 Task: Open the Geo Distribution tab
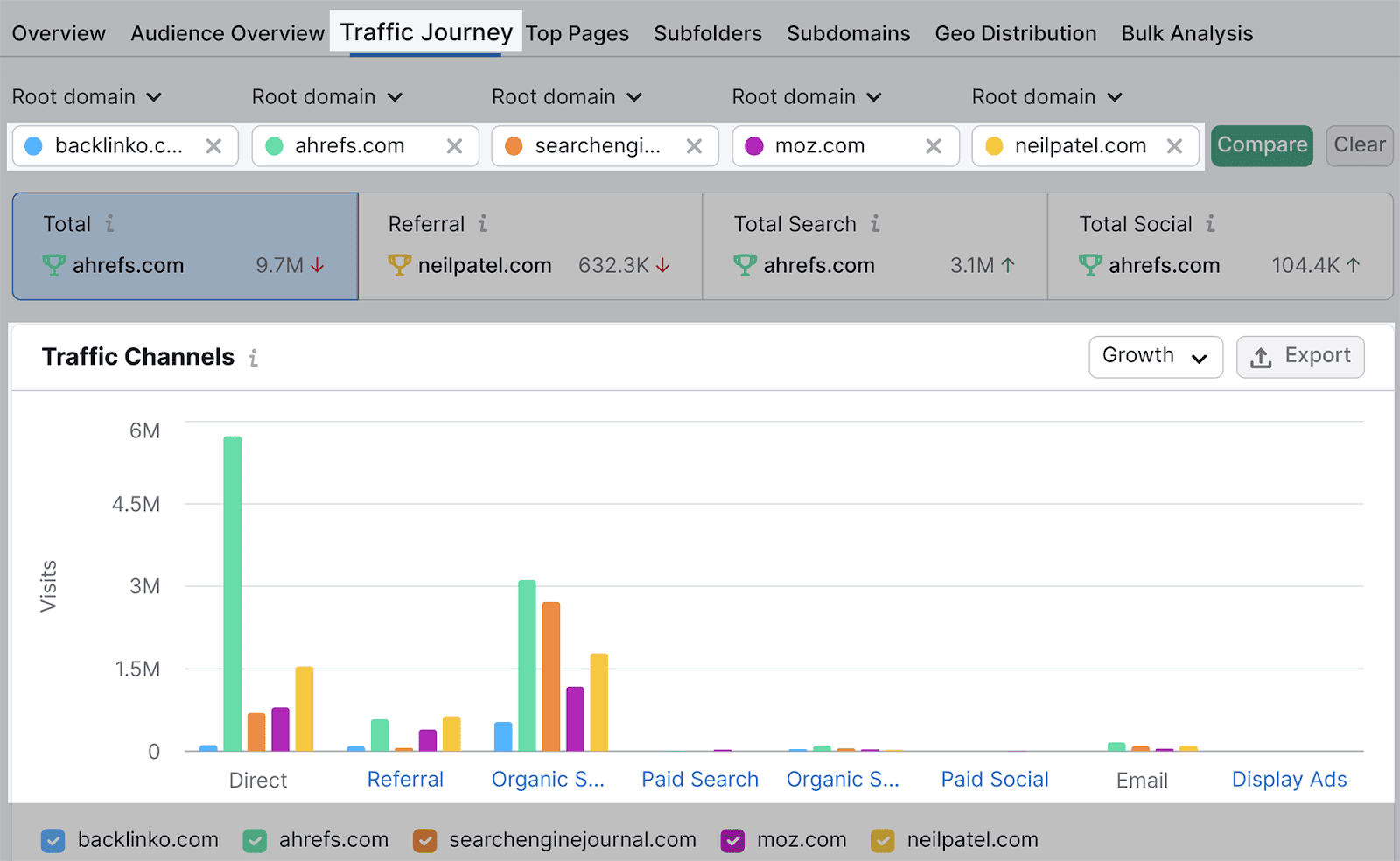coord(1015,33)
